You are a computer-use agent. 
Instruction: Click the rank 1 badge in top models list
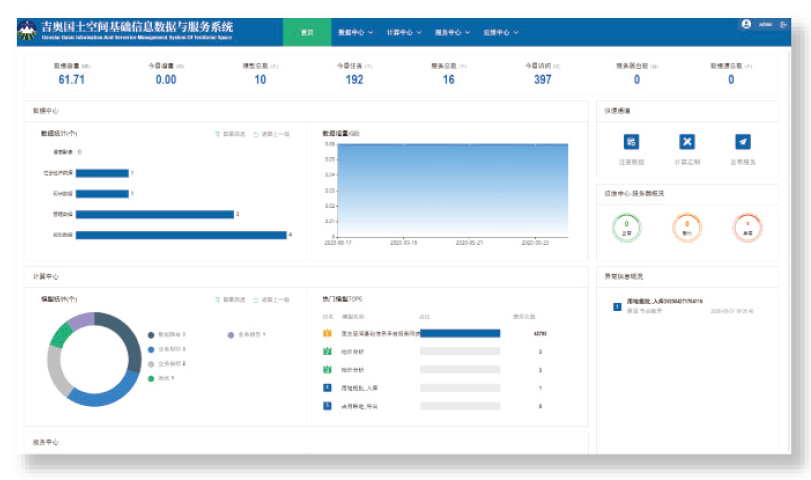[x=326, y=333]
